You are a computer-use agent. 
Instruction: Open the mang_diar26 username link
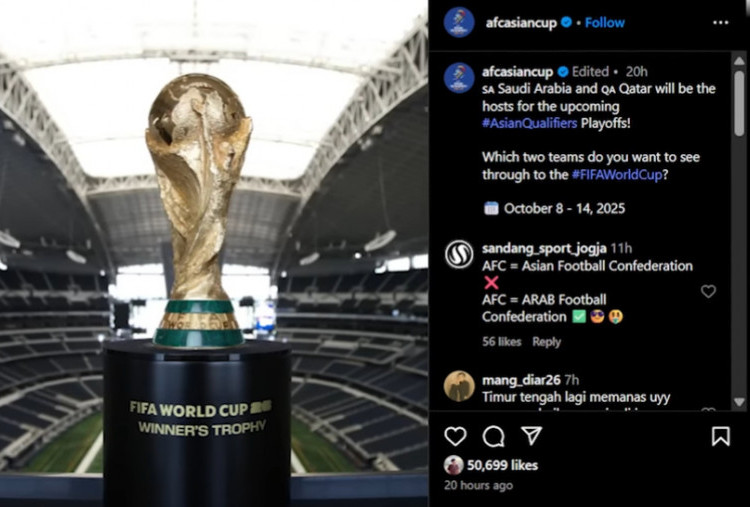[x=521, y=380]
